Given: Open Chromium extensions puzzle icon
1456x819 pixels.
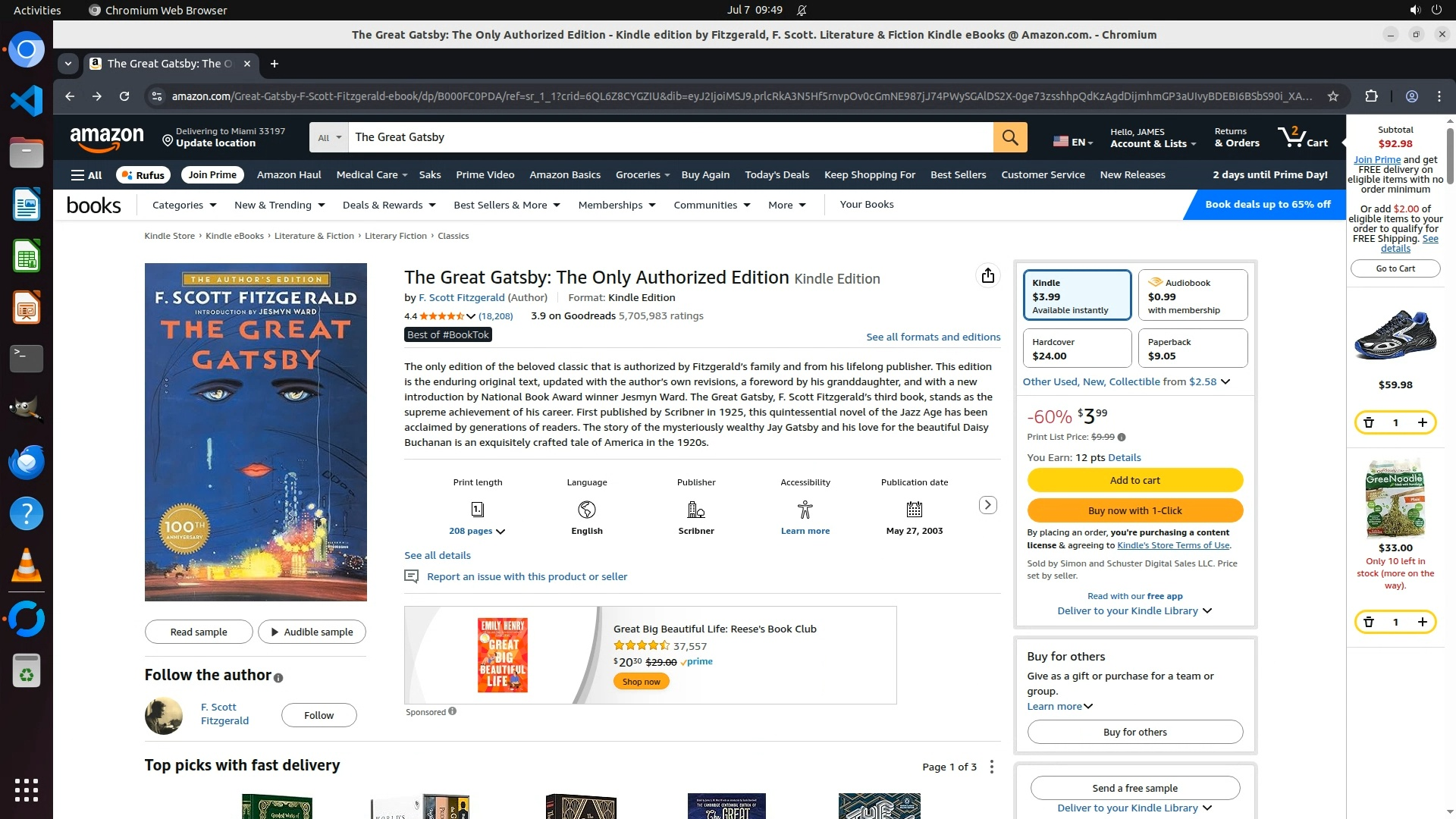Looking at the screenshot, I should (x=1371, y=96).
